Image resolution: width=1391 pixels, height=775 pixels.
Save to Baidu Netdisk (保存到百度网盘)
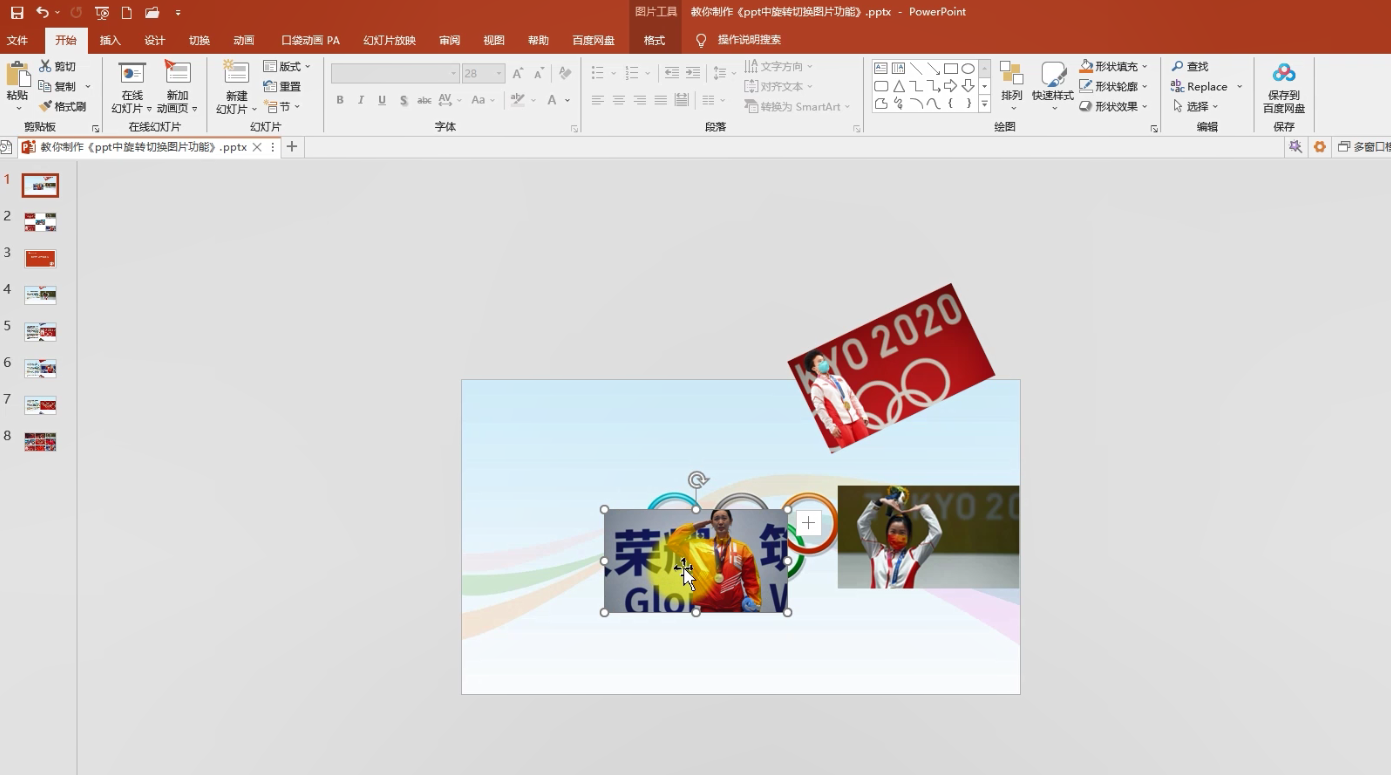click(1284, 86)
